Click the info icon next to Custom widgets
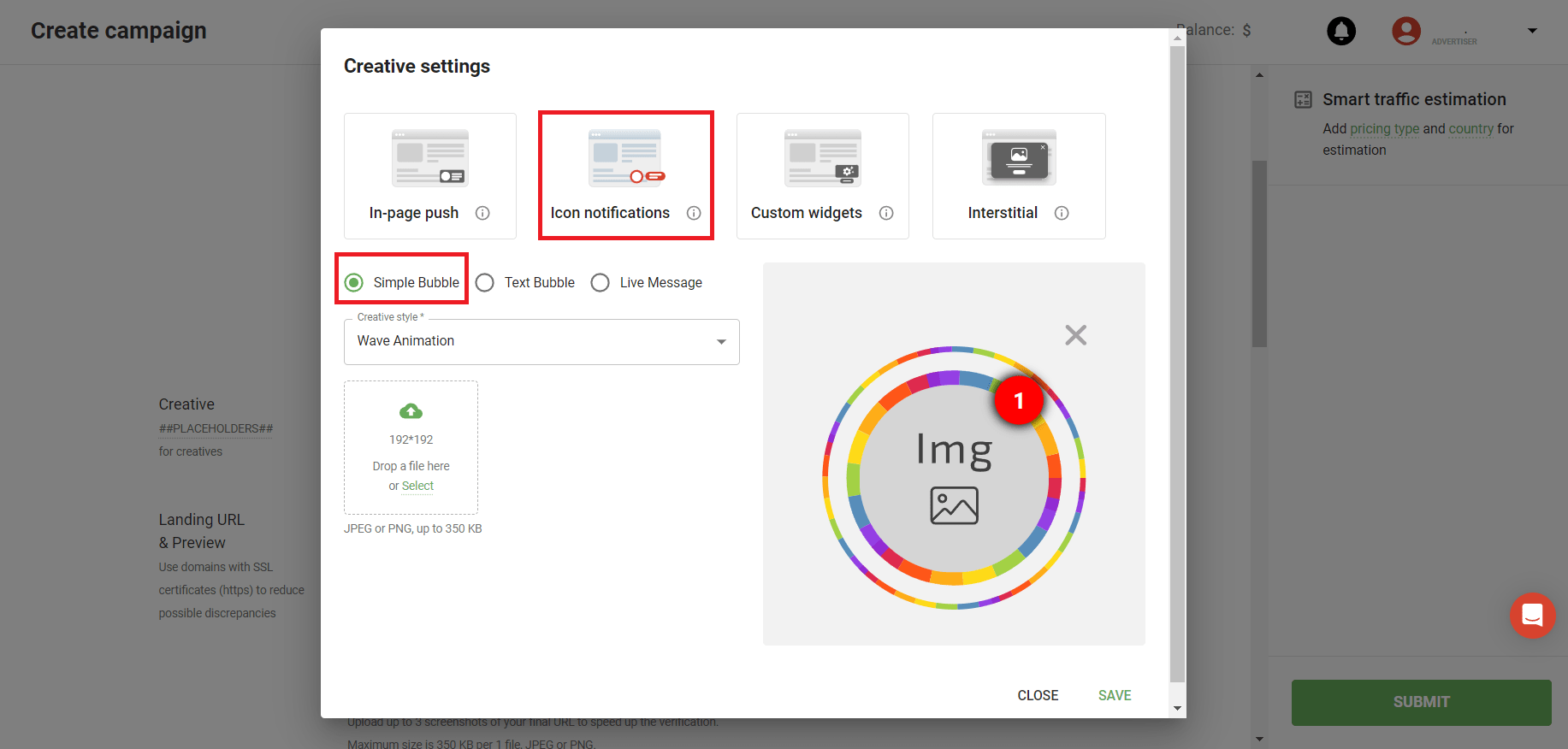The height and width of the screenshot is (749, 1568). point(886,213)
